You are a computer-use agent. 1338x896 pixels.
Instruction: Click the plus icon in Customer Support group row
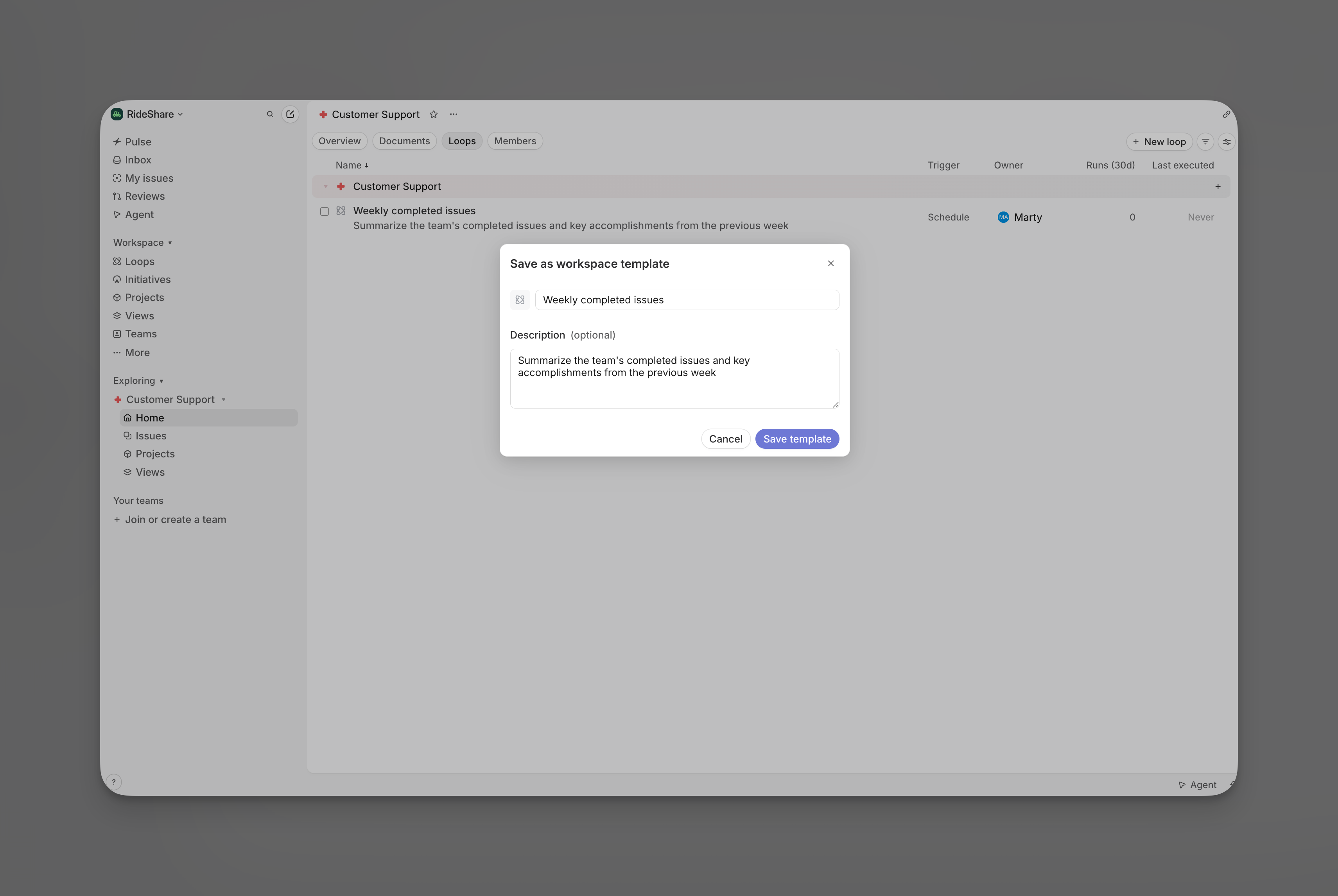coord(1218,187)
